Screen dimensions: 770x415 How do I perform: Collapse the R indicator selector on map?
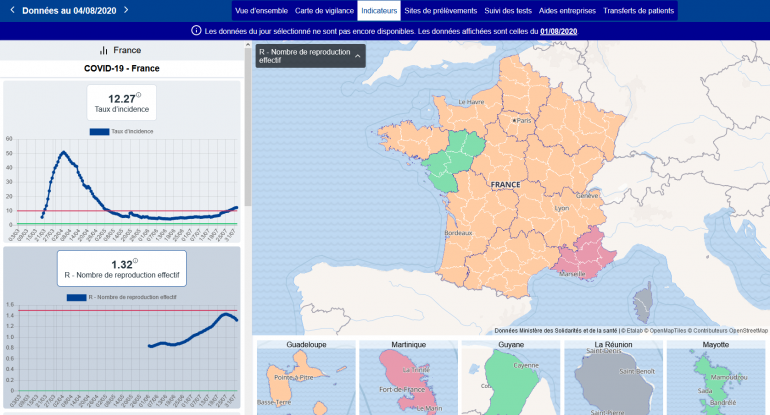pyautogui.click(x=357, y=56)
